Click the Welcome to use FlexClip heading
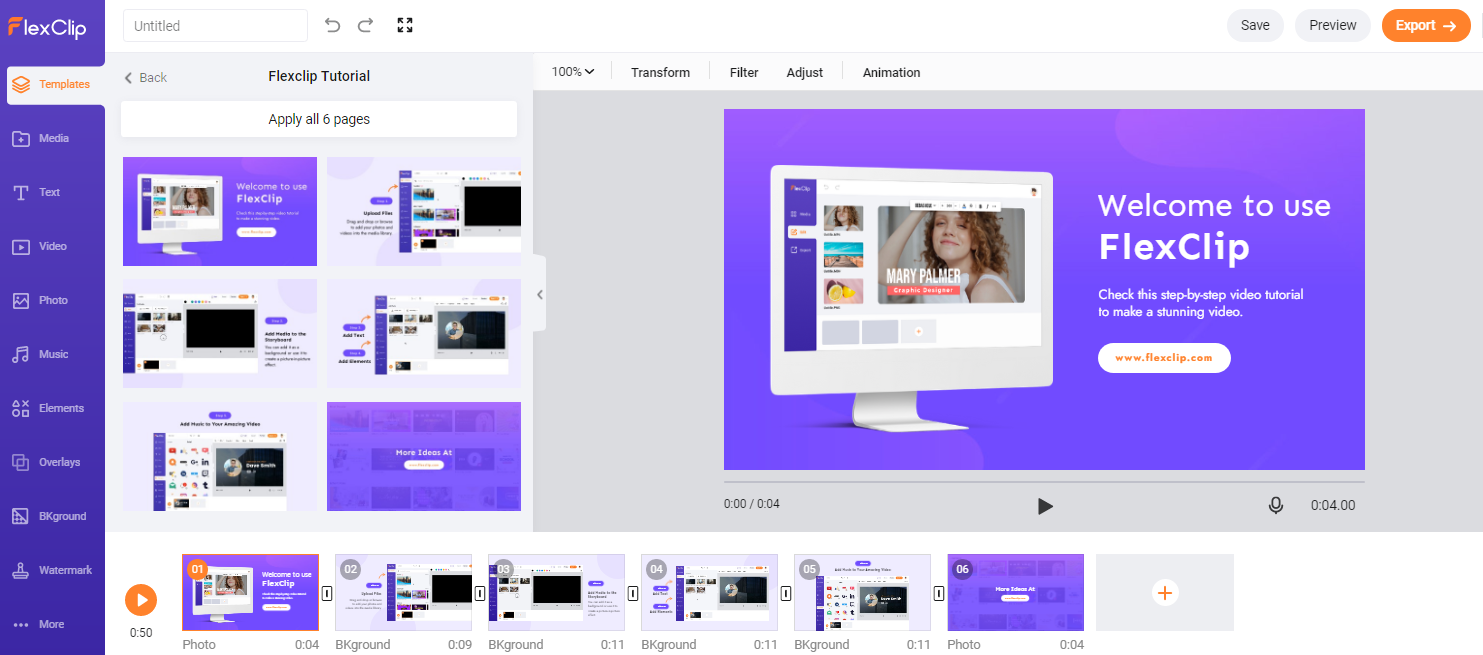 click(1214, 226)
